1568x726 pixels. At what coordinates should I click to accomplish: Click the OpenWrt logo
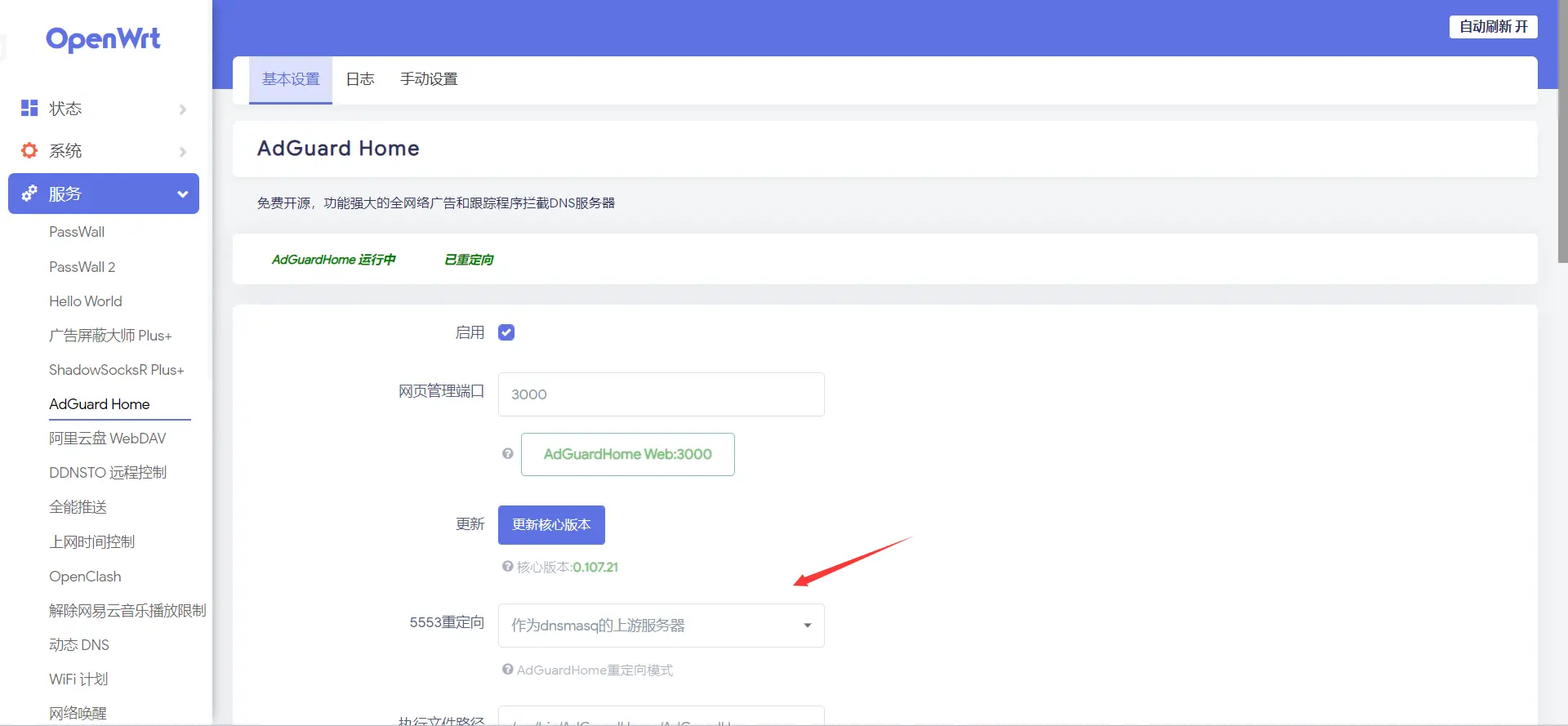(x=103, y=39)
